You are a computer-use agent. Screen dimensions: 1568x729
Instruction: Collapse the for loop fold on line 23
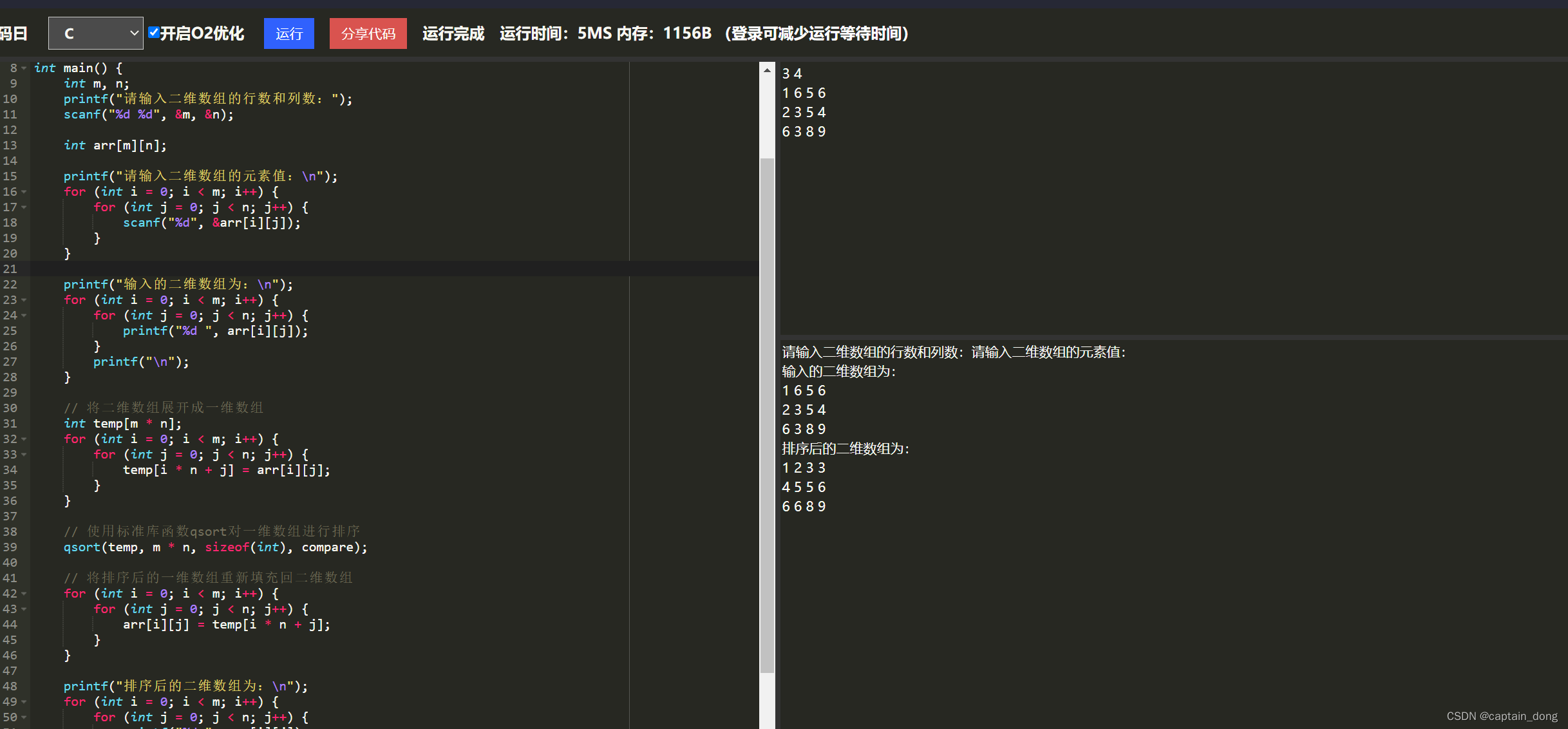pyautogui.click(x=24, y=300)
